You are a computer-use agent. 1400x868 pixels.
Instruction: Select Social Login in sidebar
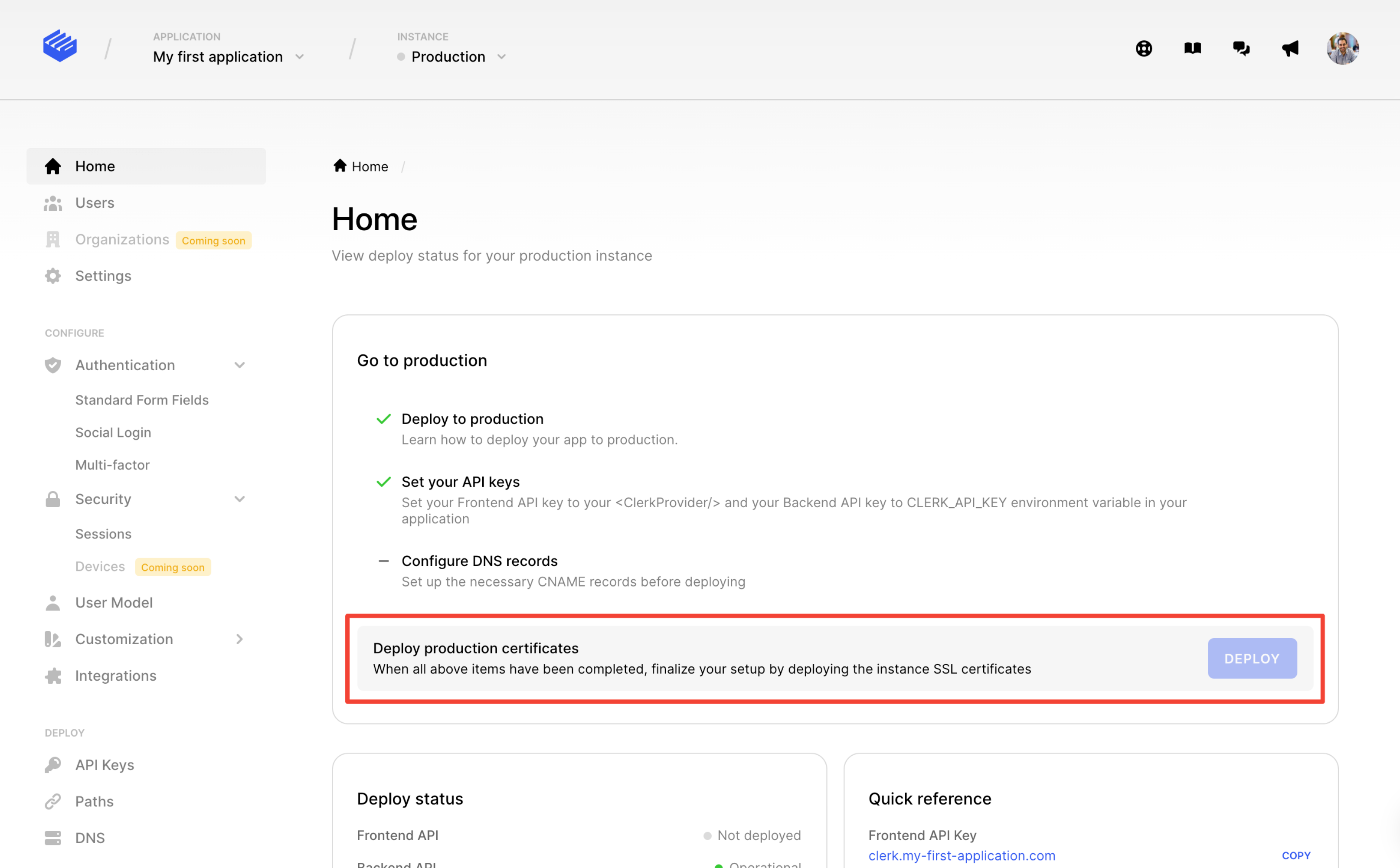[113, 432]
